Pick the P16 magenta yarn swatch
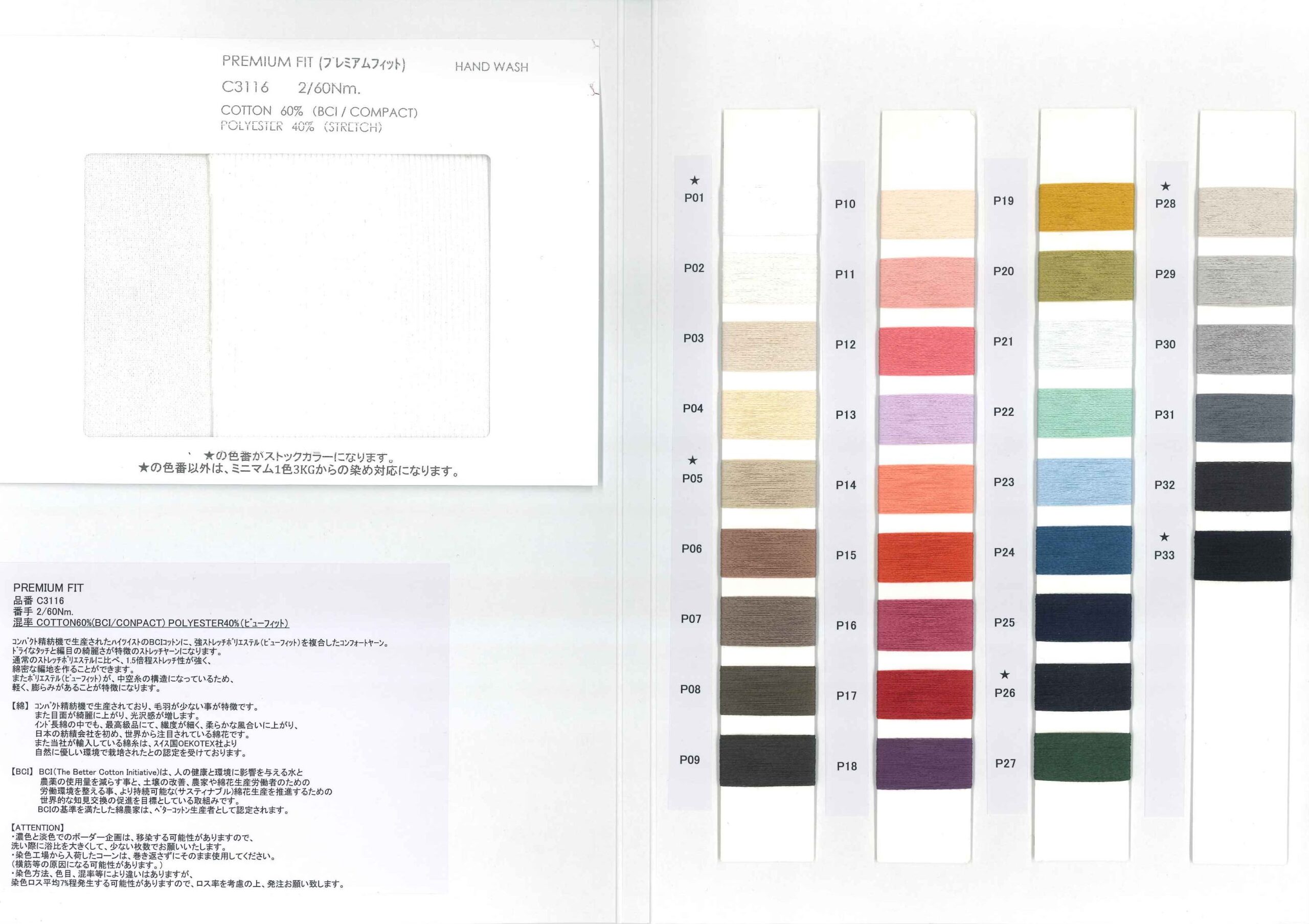This screenshot has width=1309, height=924. click(926, 625)
